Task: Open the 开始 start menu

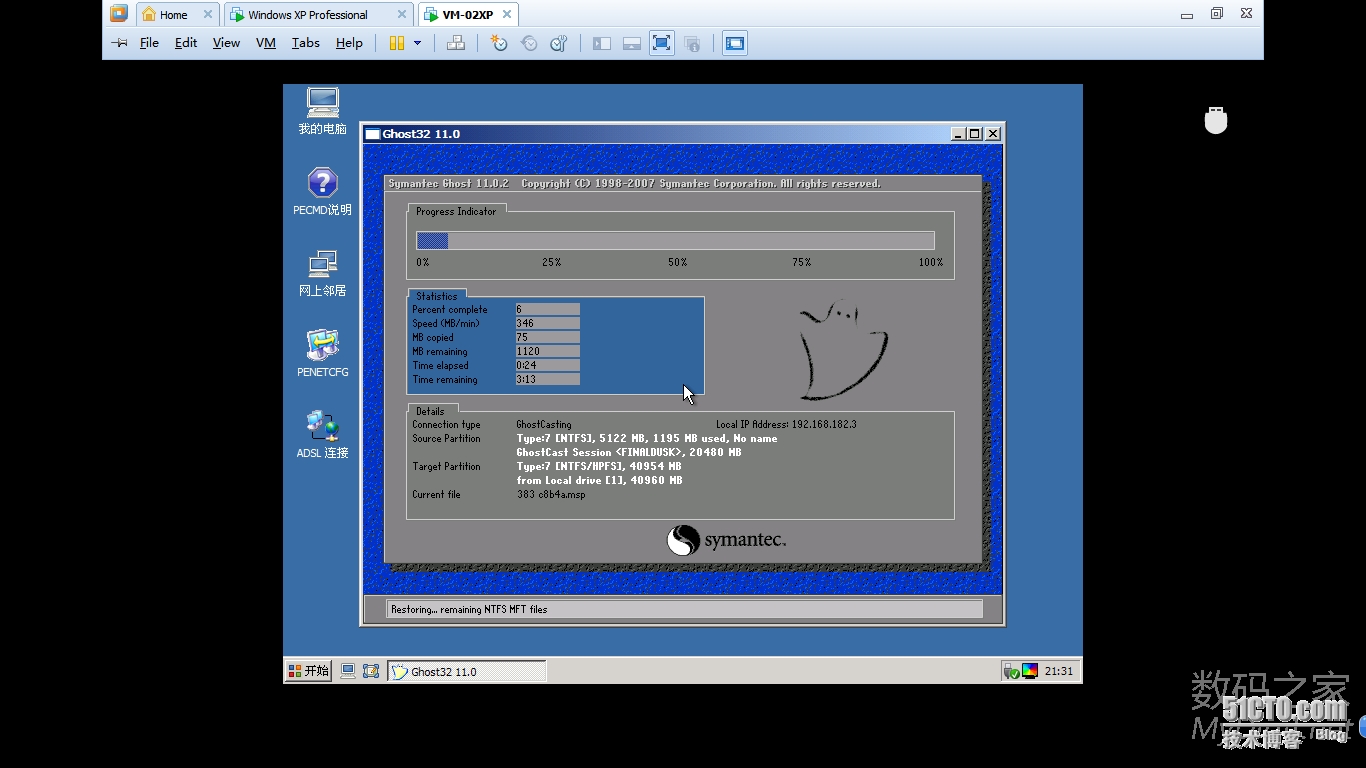Action: coord(308,671)
